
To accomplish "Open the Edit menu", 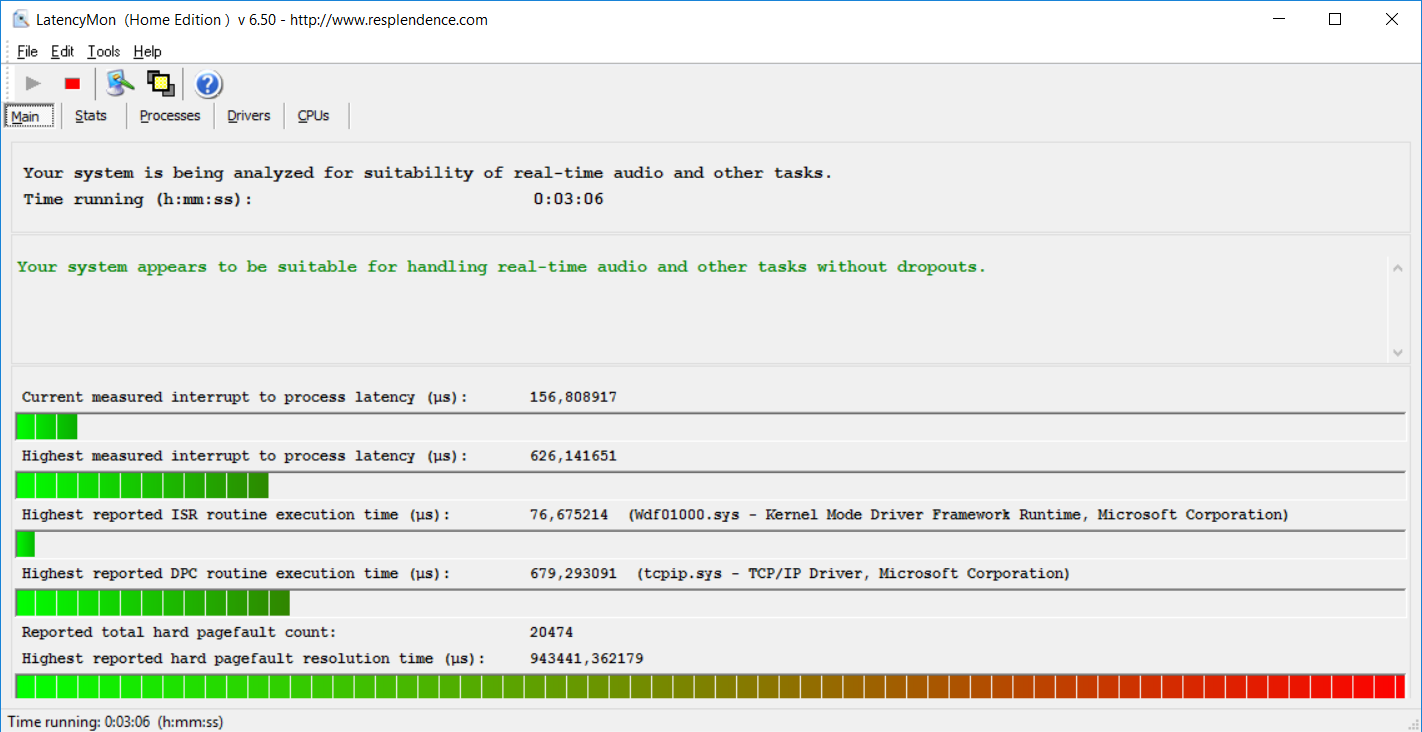I will 63,52.
